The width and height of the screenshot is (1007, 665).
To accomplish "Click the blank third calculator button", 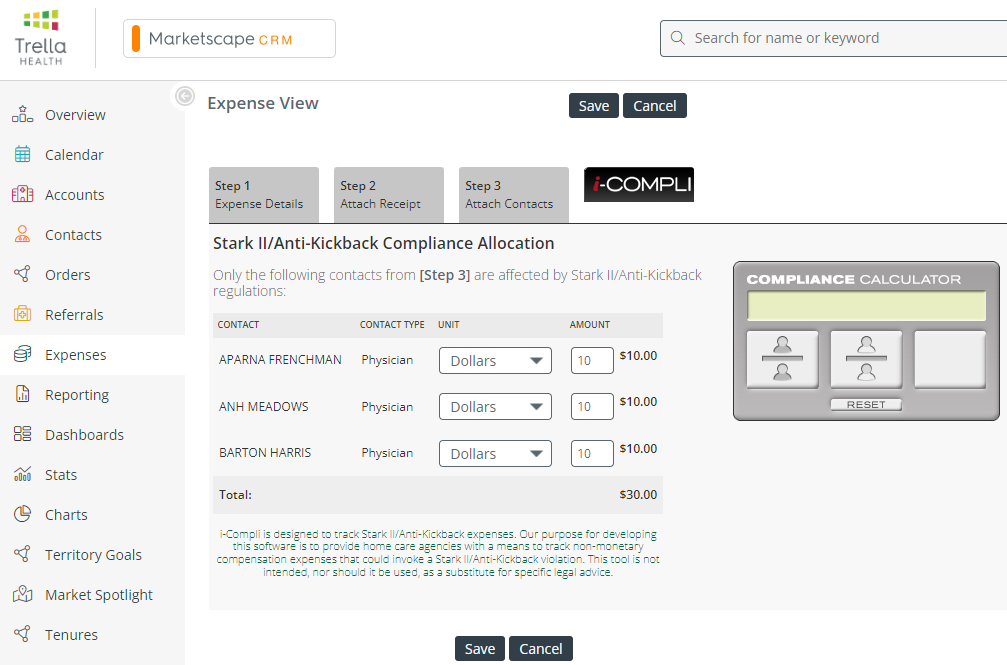I will coord(950,359).
